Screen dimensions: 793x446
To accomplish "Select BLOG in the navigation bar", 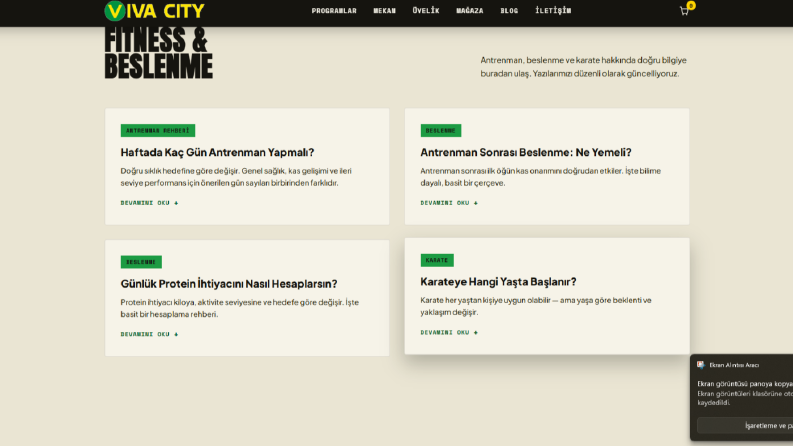I will [509, 11].
